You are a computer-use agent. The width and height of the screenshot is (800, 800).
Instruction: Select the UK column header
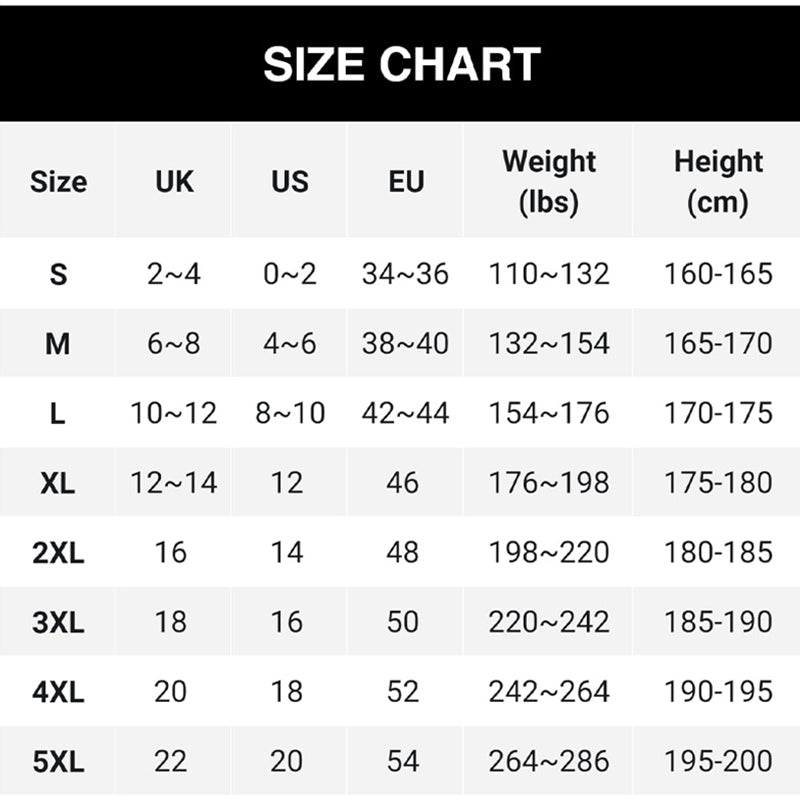click(x=174, y=182)
